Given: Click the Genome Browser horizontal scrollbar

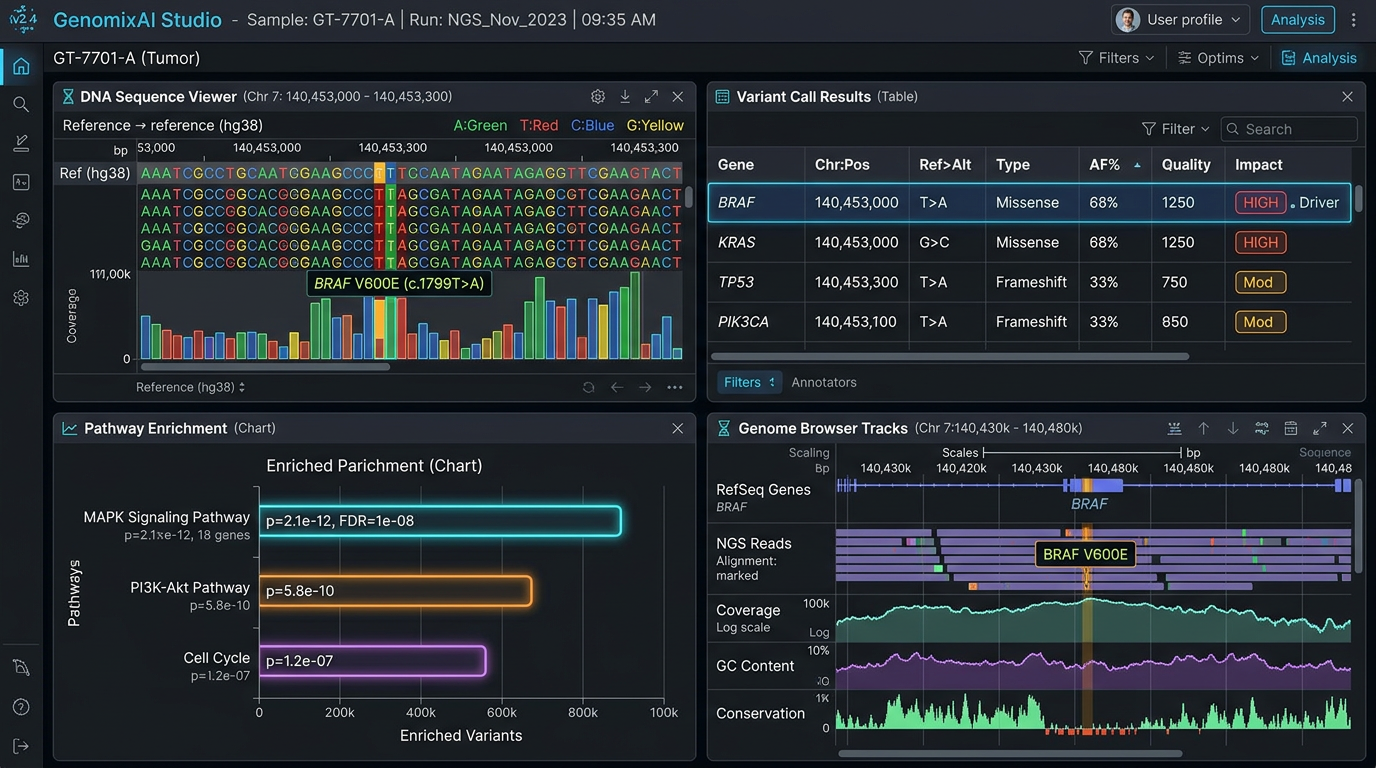Looking at the screenshot, I should click(1010, 754).
